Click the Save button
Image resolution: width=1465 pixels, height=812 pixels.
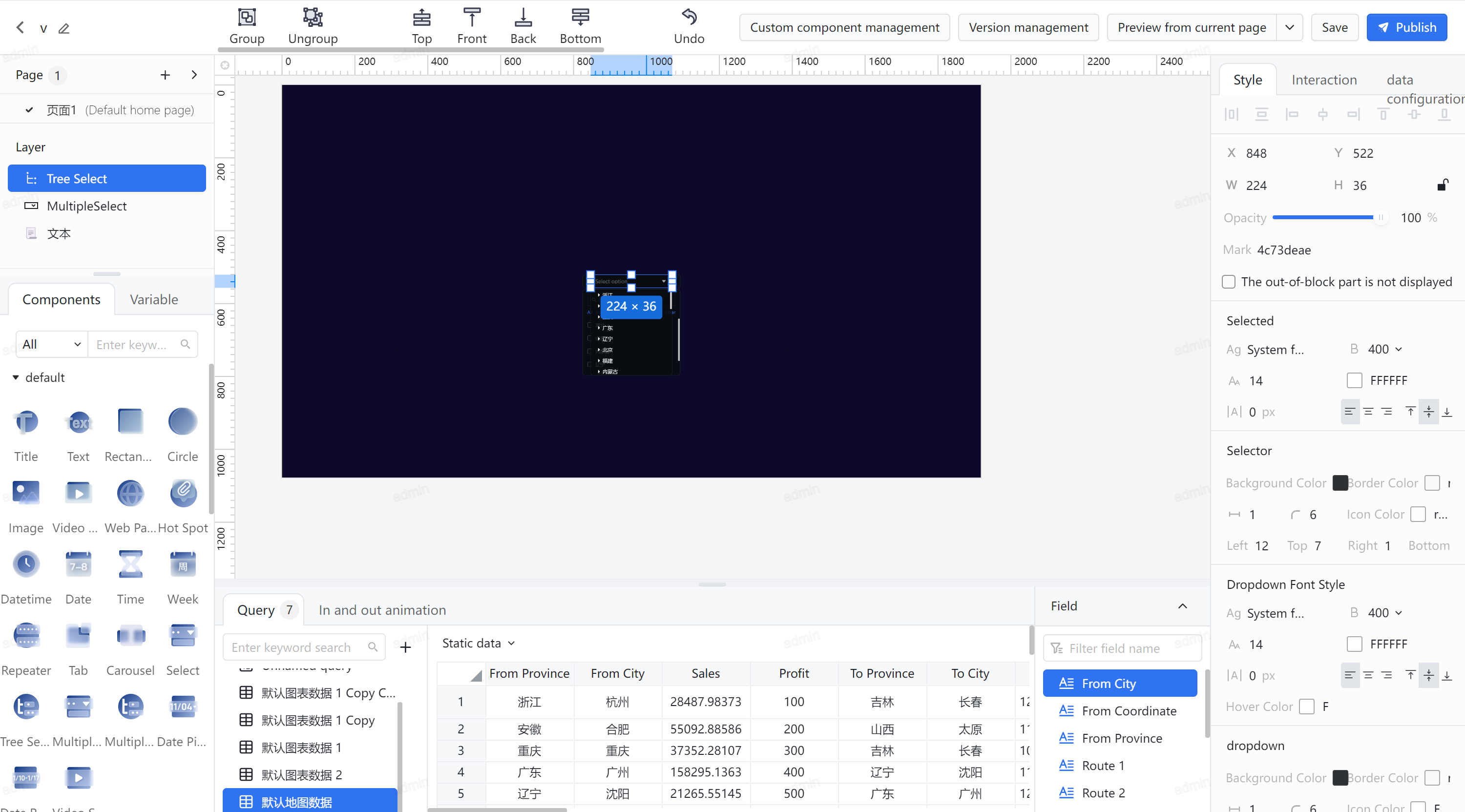1334,27
